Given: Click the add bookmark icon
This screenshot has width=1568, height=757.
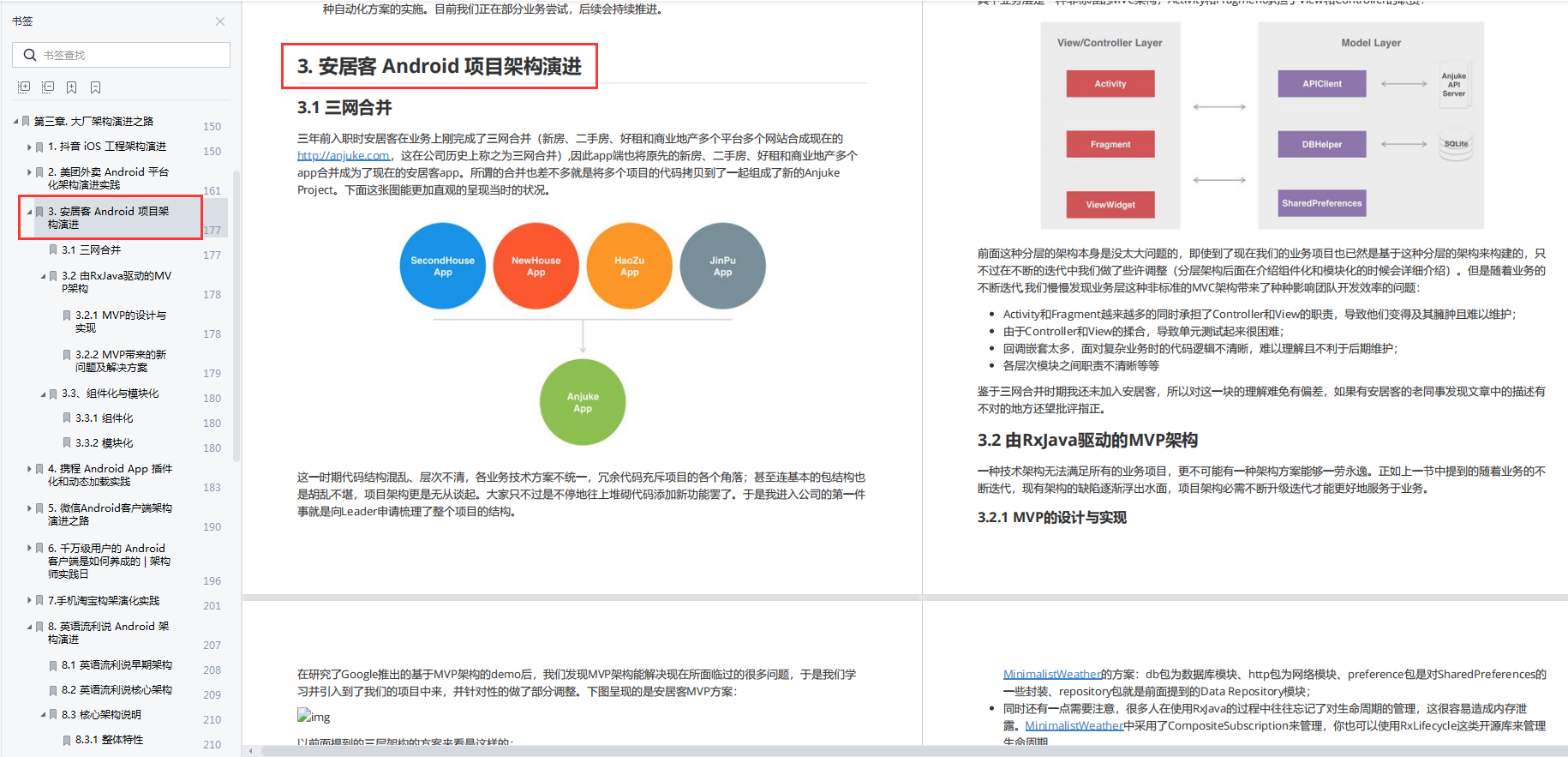Looking at the screenshot, I should [x=72, y=87].
